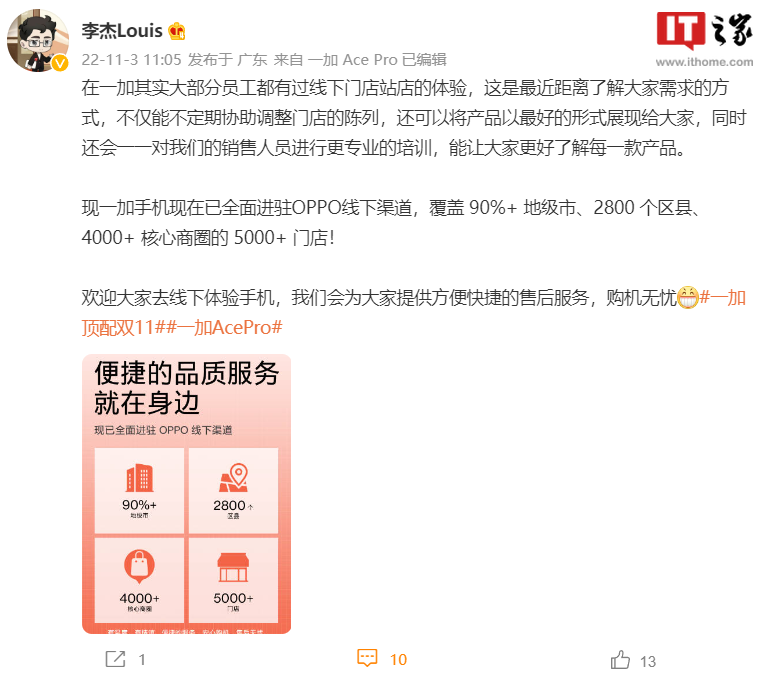Like the post with thumbs-up icon
The width and height of the screenshot is (765, 679).
620,659
